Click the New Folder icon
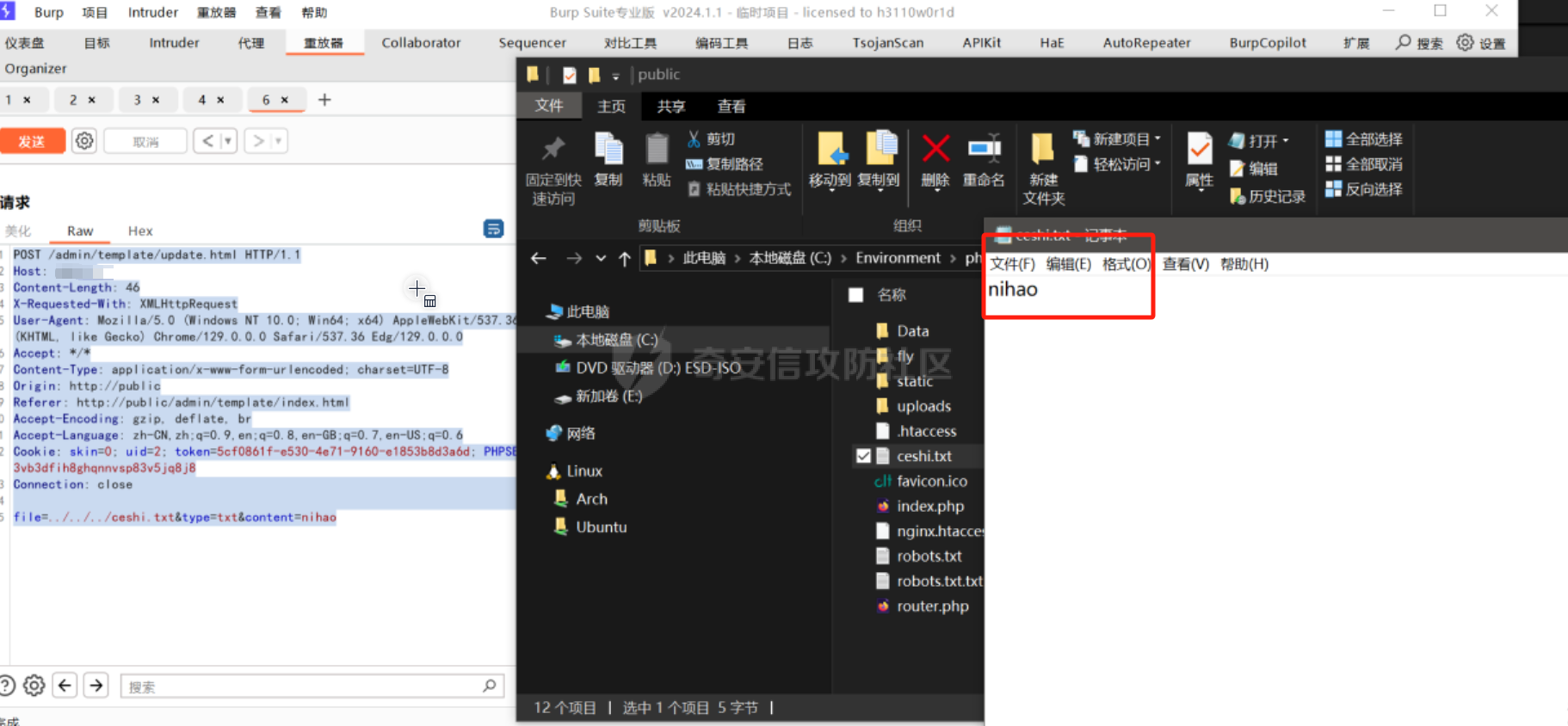 pos(1043,150)
